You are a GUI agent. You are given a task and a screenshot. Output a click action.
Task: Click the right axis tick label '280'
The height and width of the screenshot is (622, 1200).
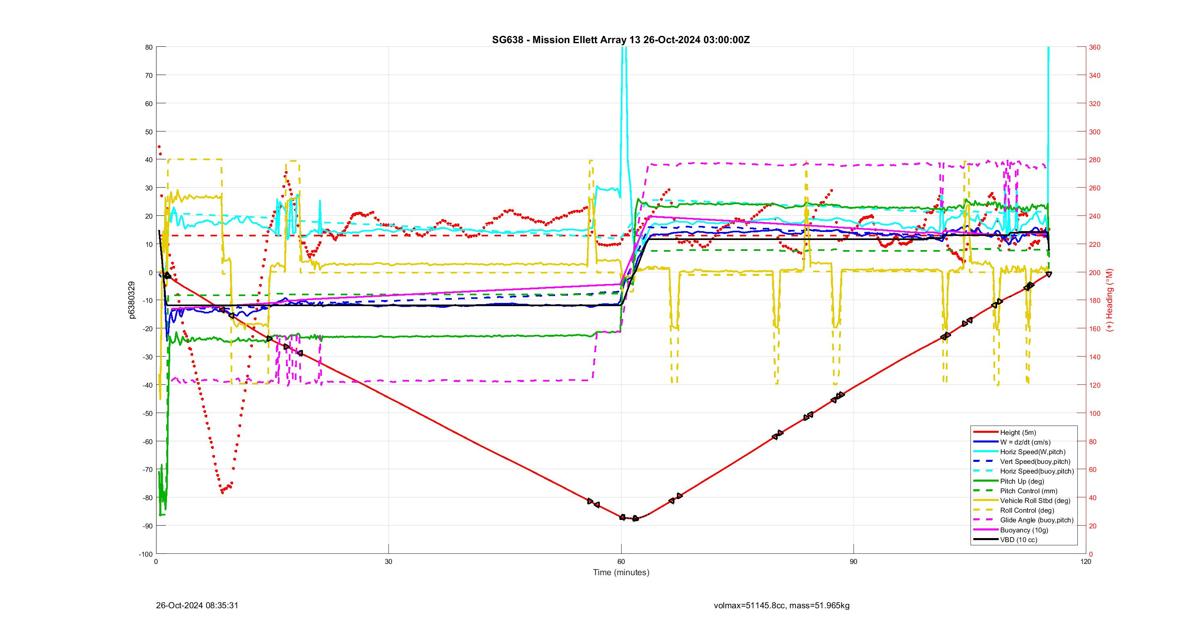click(x=1095, y=160)
